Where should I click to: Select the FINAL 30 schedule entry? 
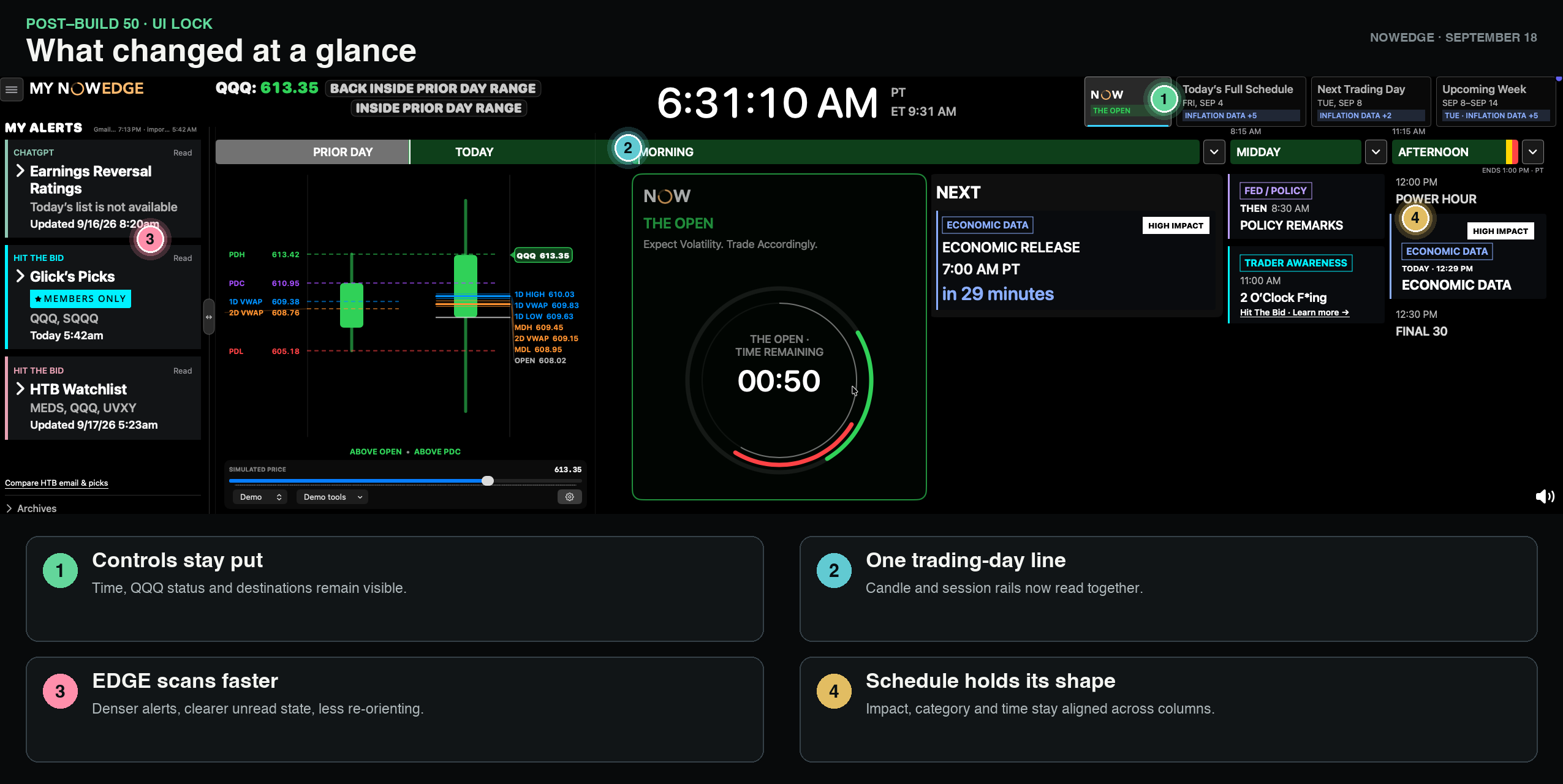coord(1421,331)
